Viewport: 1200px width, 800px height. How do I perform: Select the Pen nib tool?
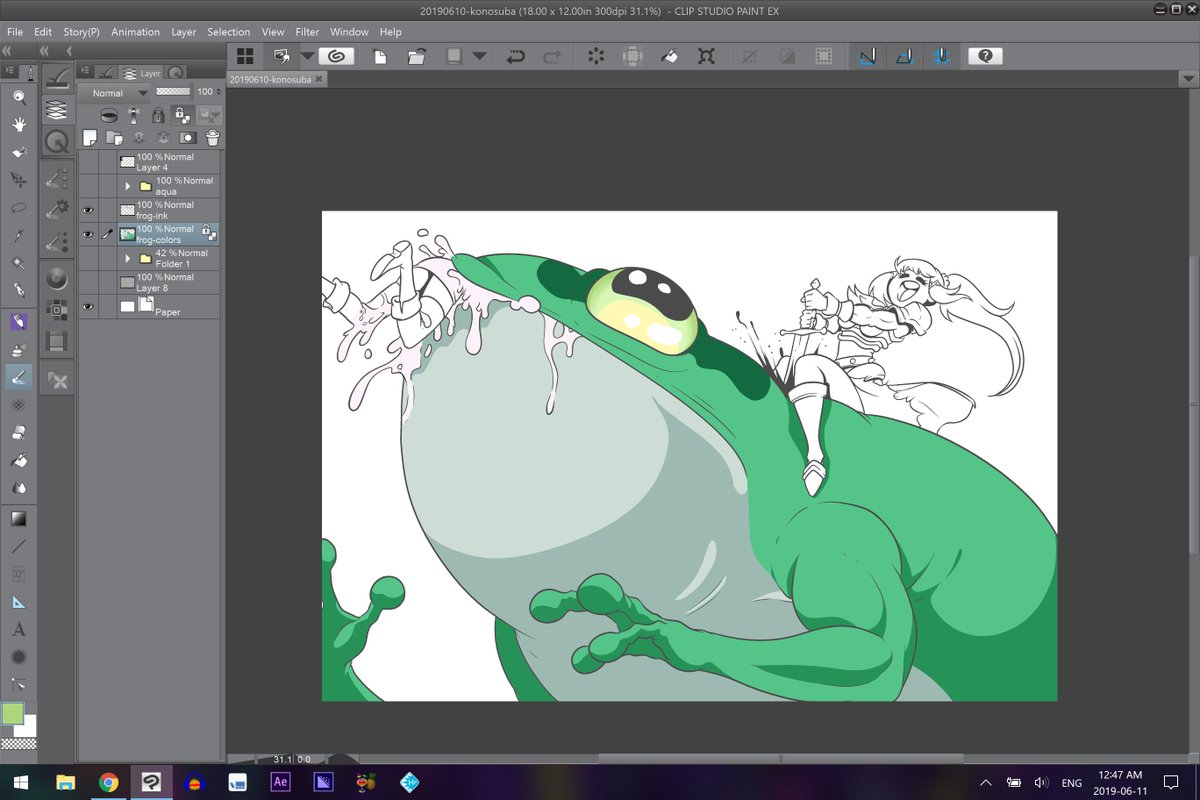point(18,290)
